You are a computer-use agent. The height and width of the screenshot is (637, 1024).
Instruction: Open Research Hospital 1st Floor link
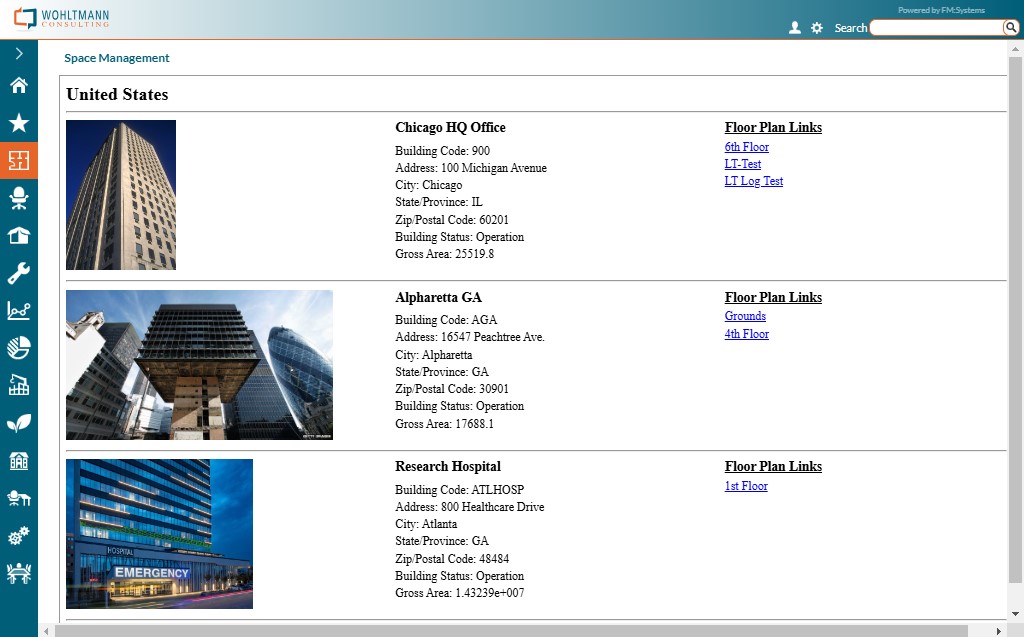tap(746, 486)
